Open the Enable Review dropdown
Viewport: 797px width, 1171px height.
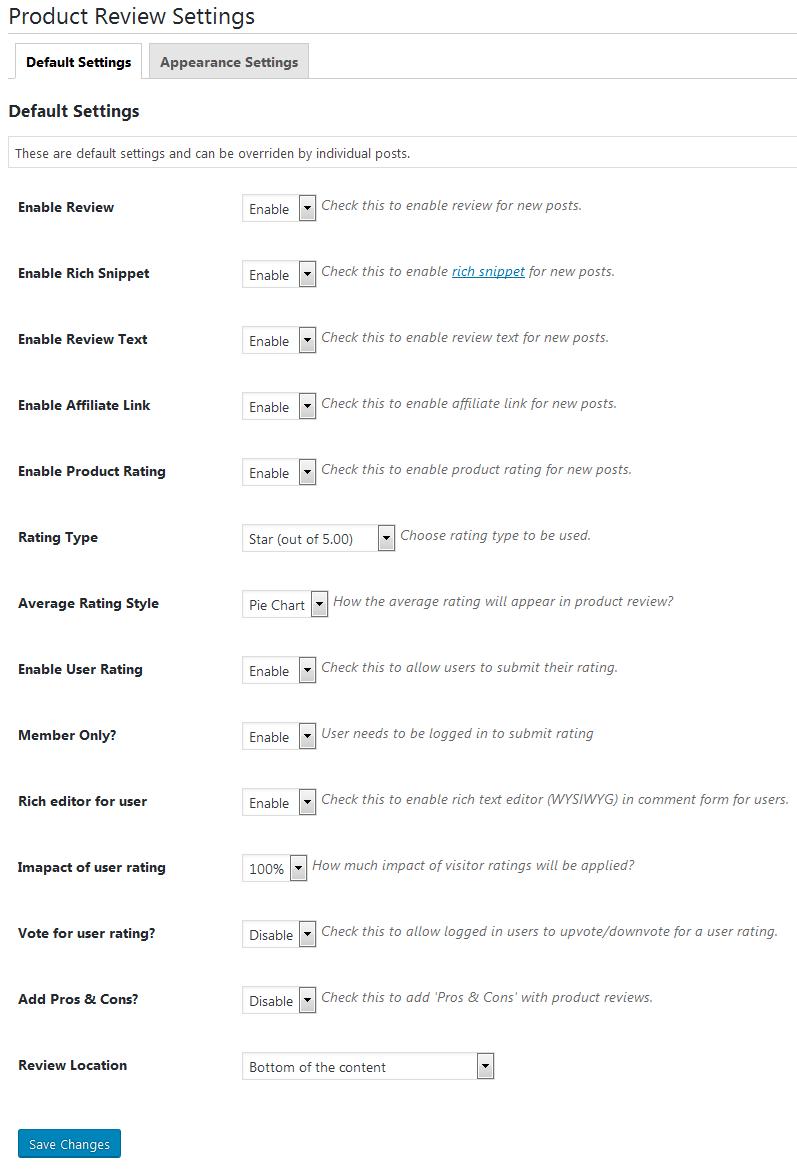279,208
